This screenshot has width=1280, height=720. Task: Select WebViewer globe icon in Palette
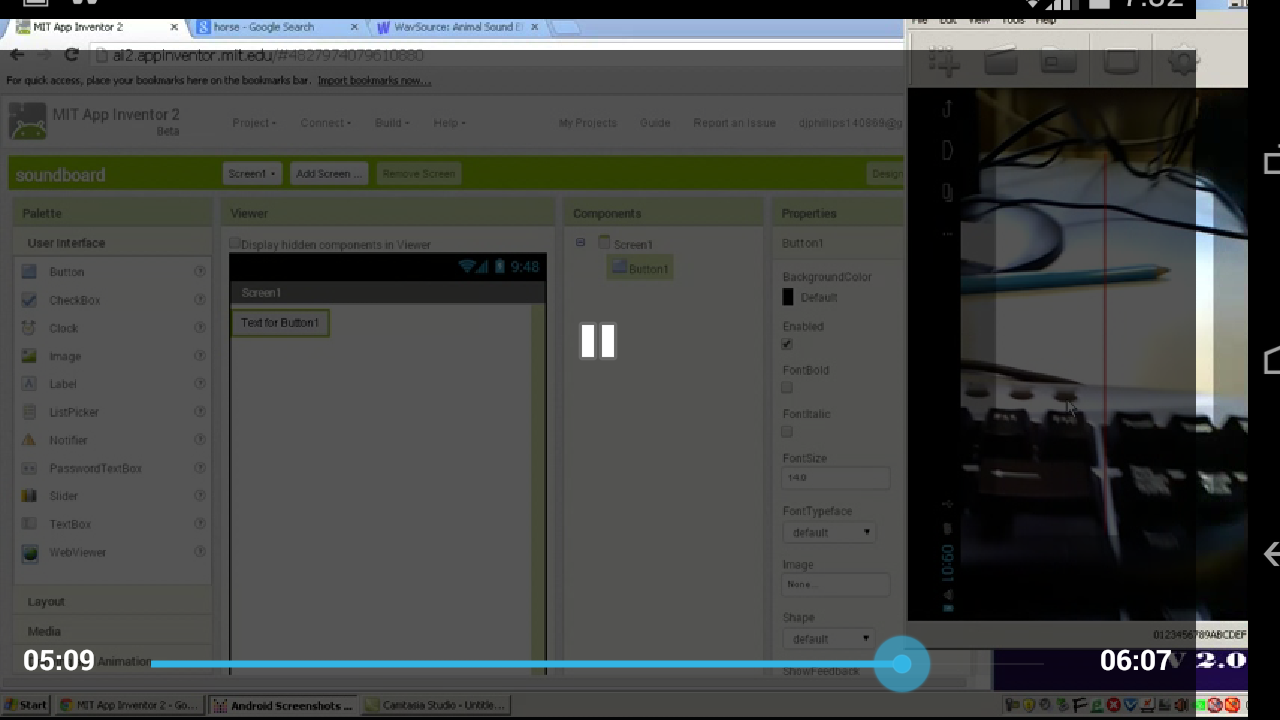tap(30, 553)
